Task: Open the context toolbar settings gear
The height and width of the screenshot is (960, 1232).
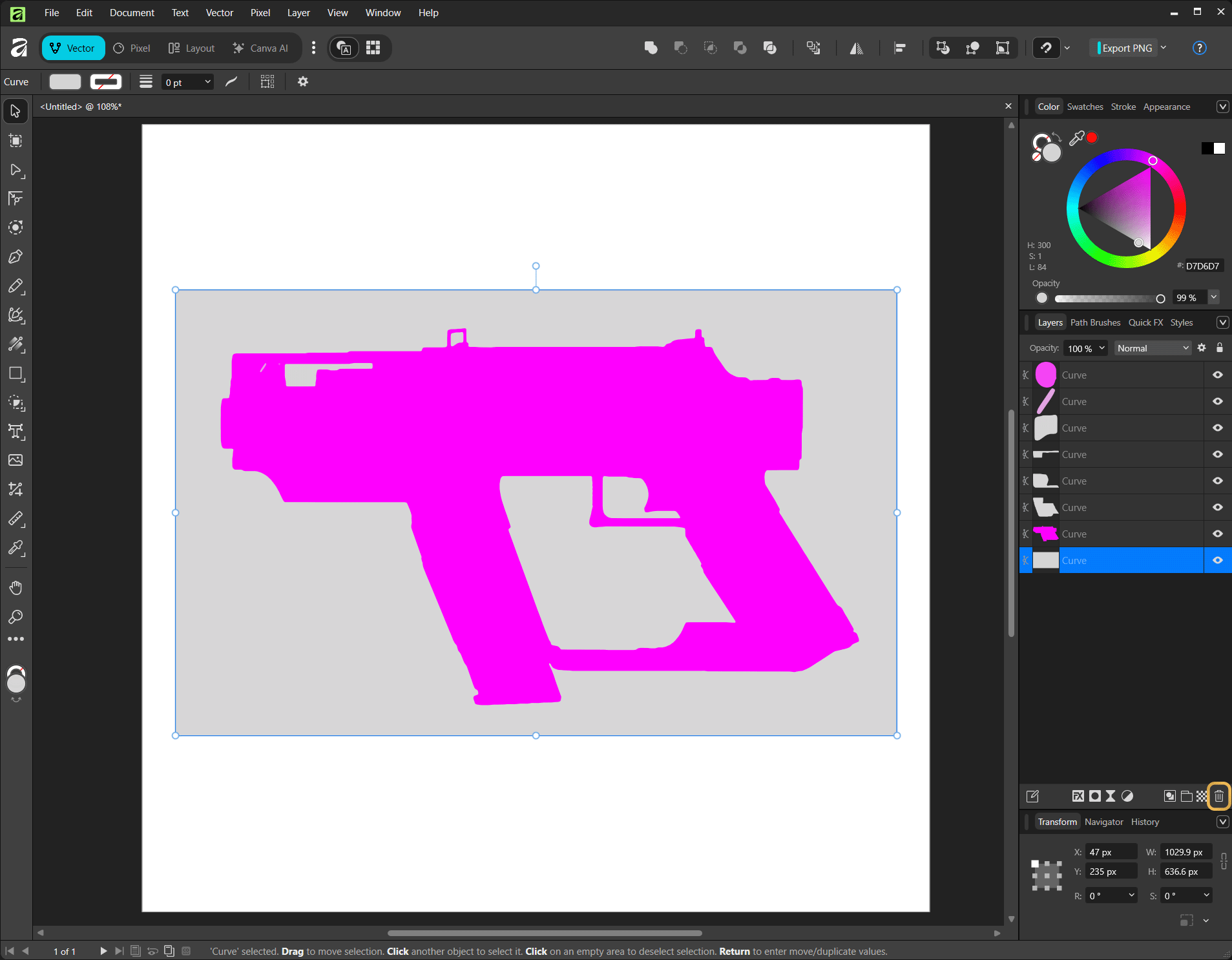Action: [302, 81]
